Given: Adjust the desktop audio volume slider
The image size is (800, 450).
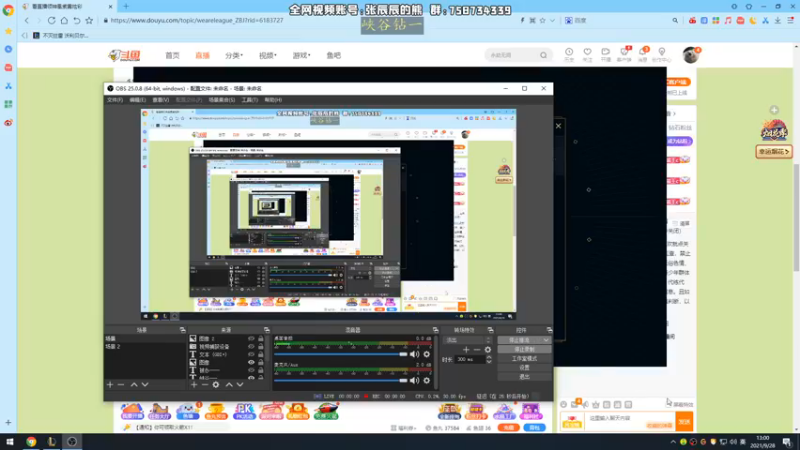Looking at the screenshot, I should point(340,354).
